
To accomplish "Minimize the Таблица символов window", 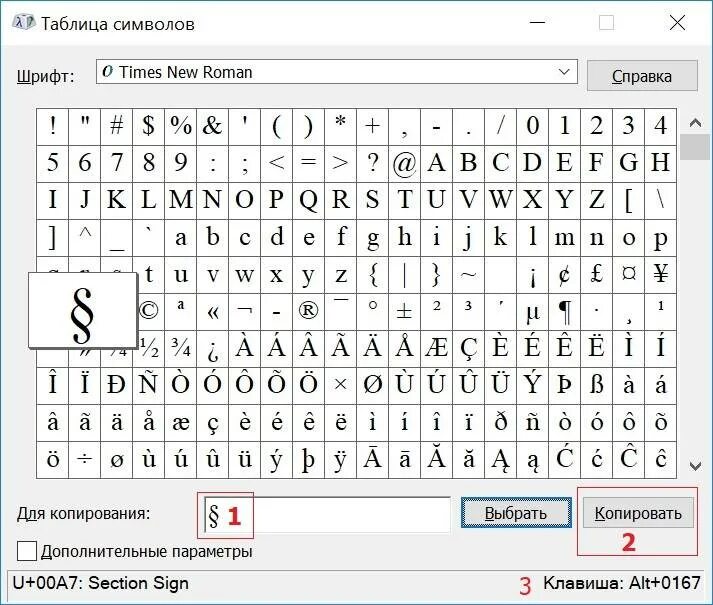I will click(537, 22).
